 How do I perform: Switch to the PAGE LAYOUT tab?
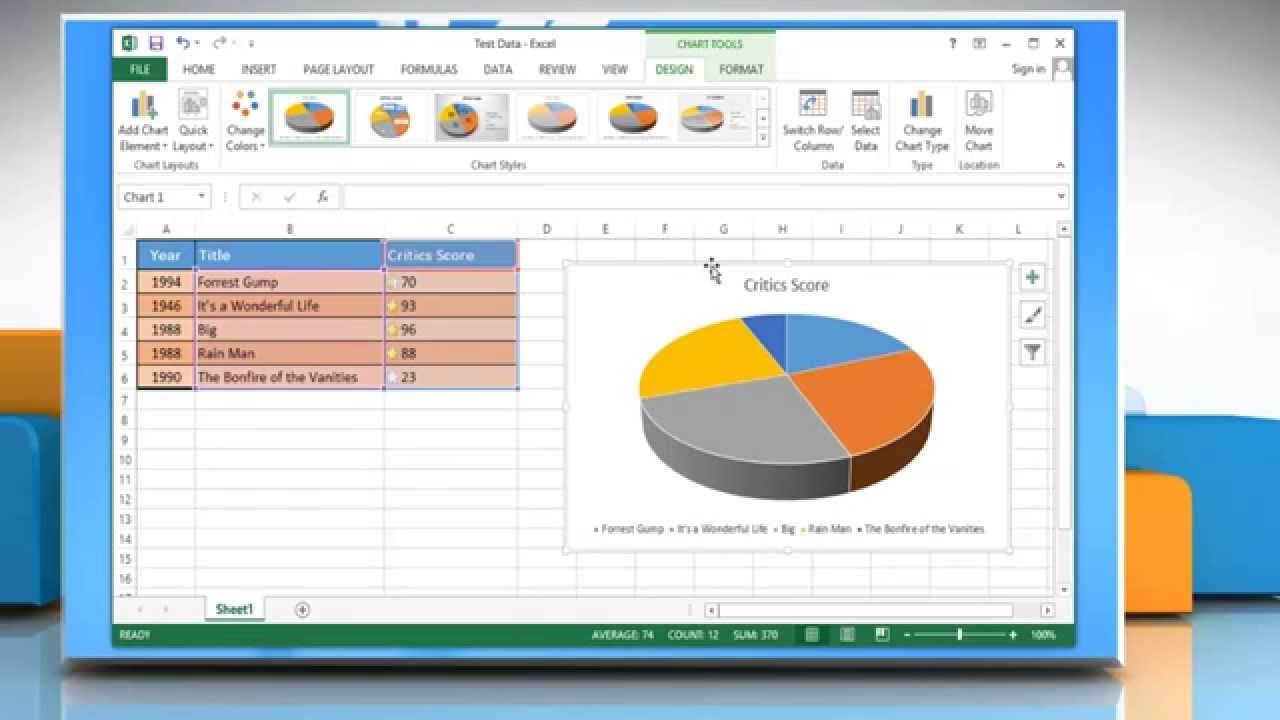(338, 69)
